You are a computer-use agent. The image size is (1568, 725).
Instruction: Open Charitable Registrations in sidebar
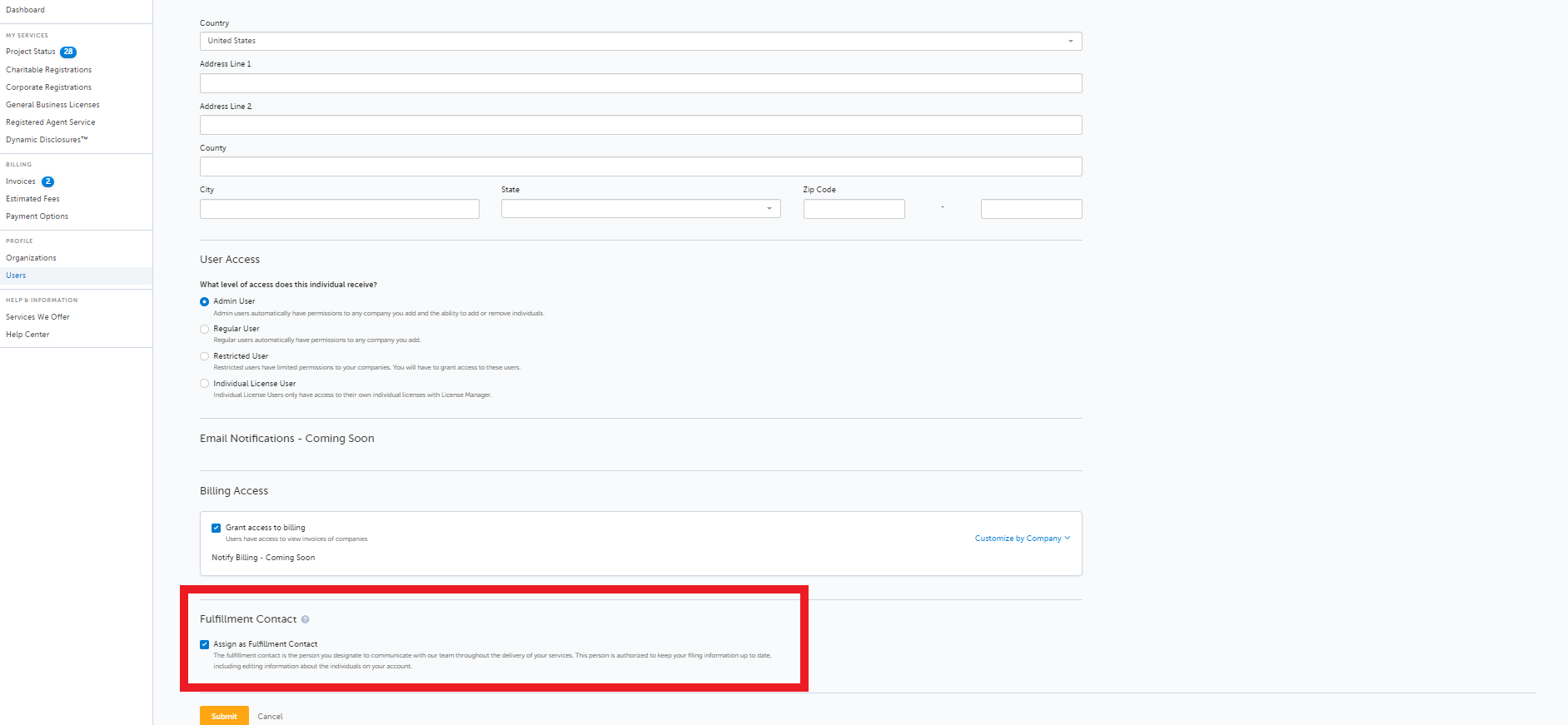tap(49, 70)
